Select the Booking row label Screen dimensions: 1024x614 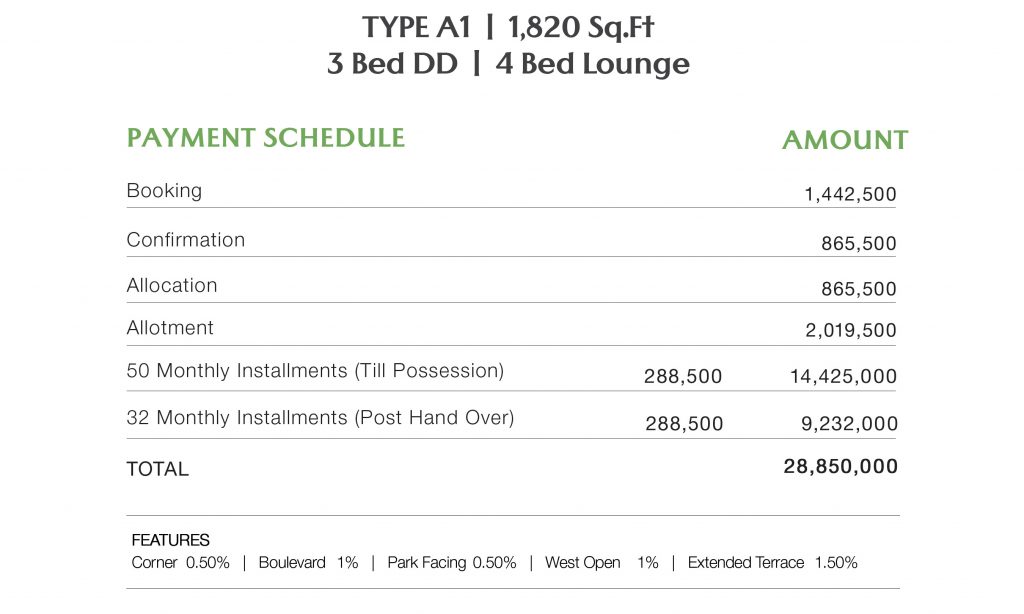point(164,190)
